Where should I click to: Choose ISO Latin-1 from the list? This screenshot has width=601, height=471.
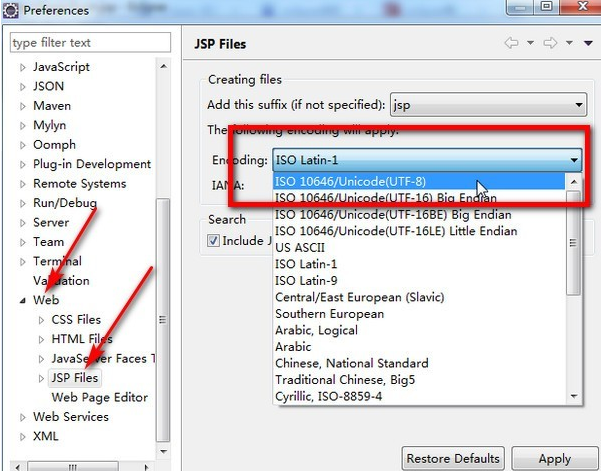(x=419, y=264)
